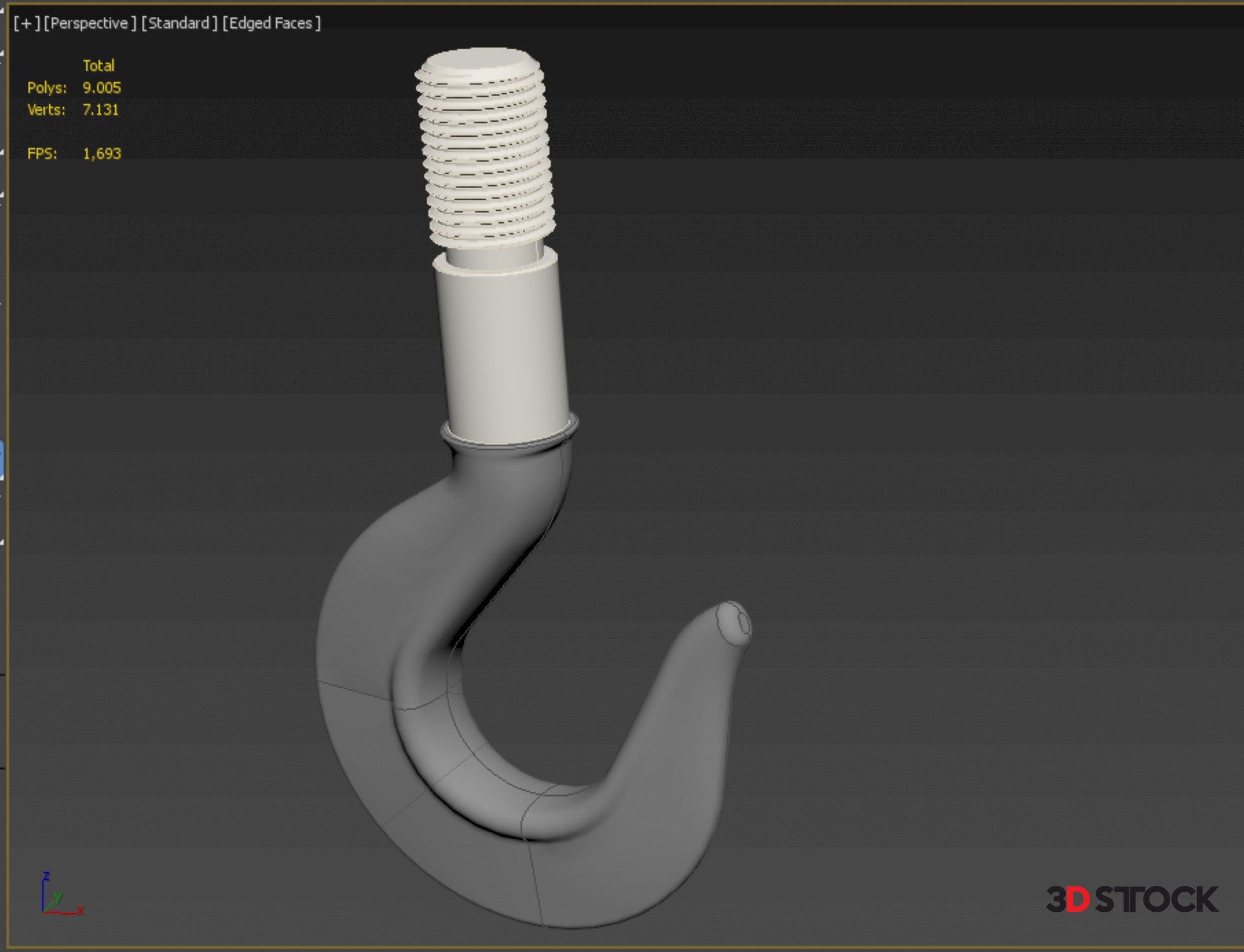Open the Edged Faces display menu
This screenshot has width=1244, height=952.
pyautogui.click(x=271, y=23)
